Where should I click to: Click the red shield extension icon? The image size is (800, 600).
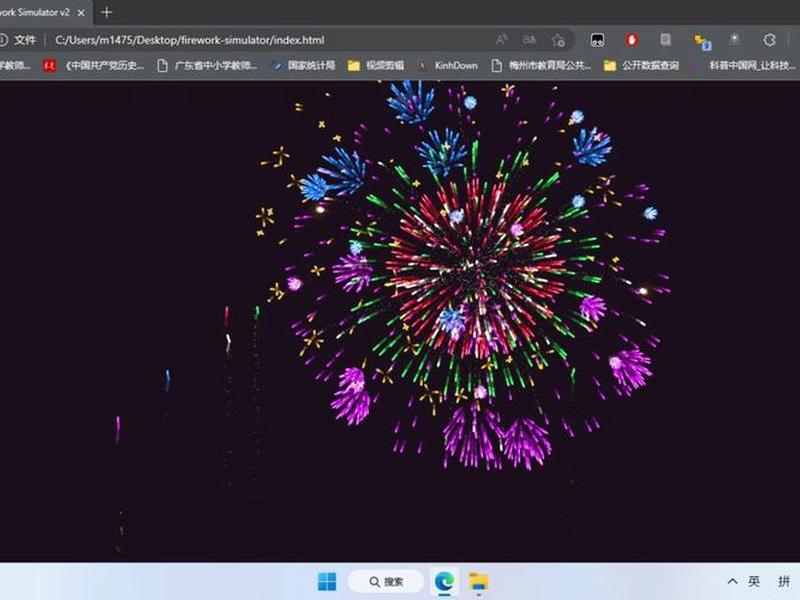tap(632, 40)
